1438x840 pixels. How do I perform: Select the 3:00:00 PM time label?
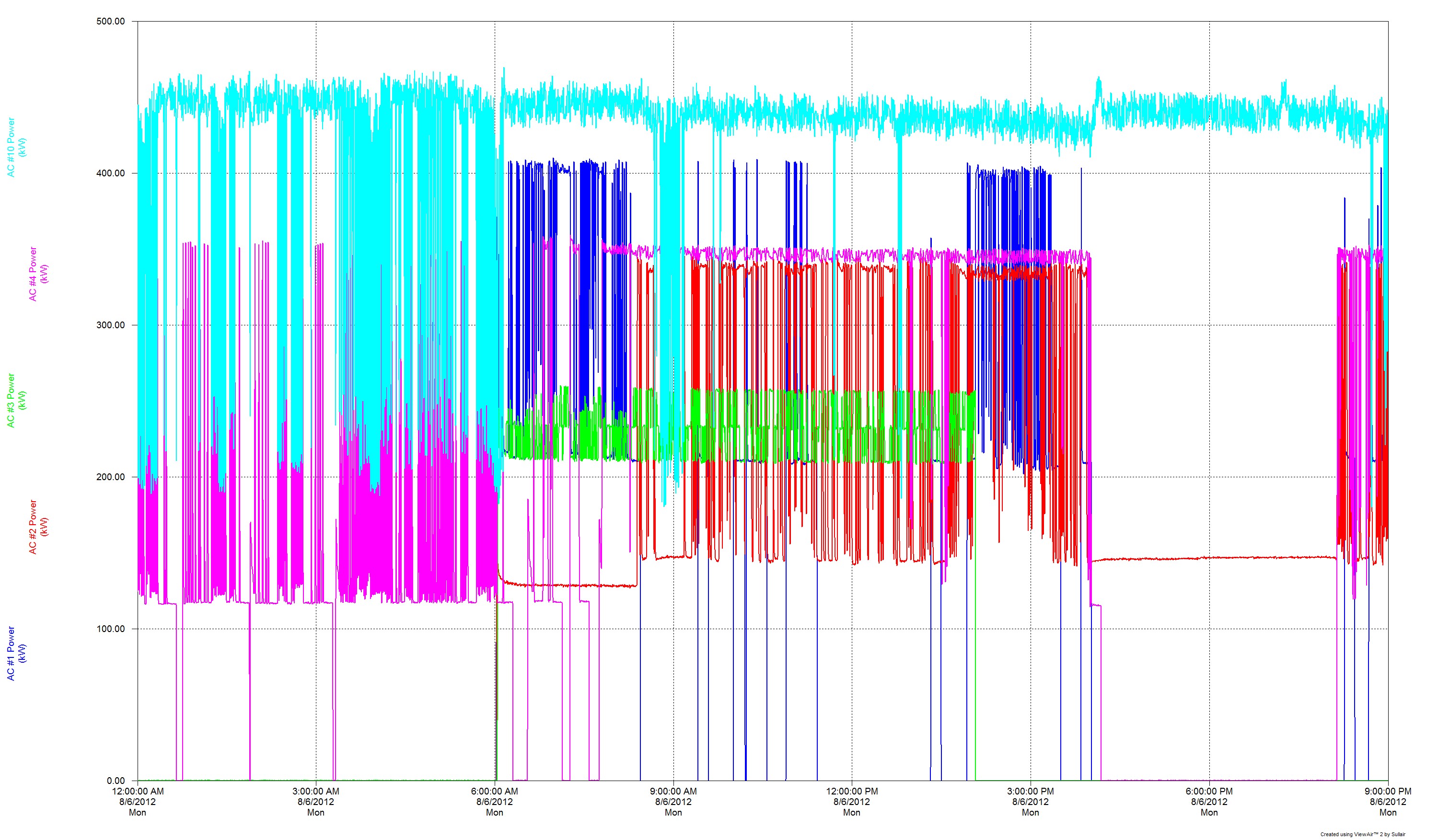(x=1031, y=792)
